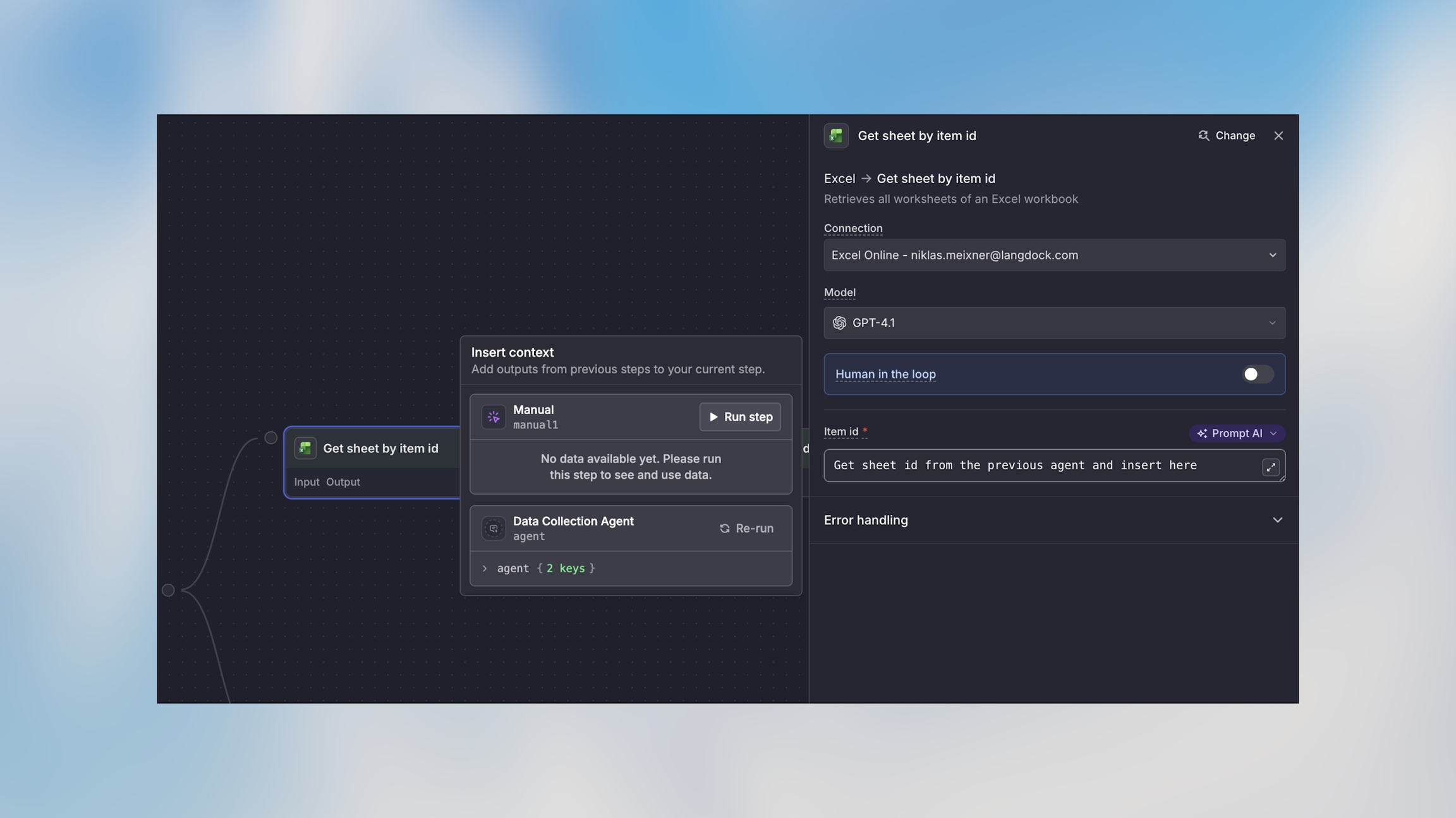1456x818 pixels.
Task: Expand the agent 2 keys tree item
Action: point(485,568)
